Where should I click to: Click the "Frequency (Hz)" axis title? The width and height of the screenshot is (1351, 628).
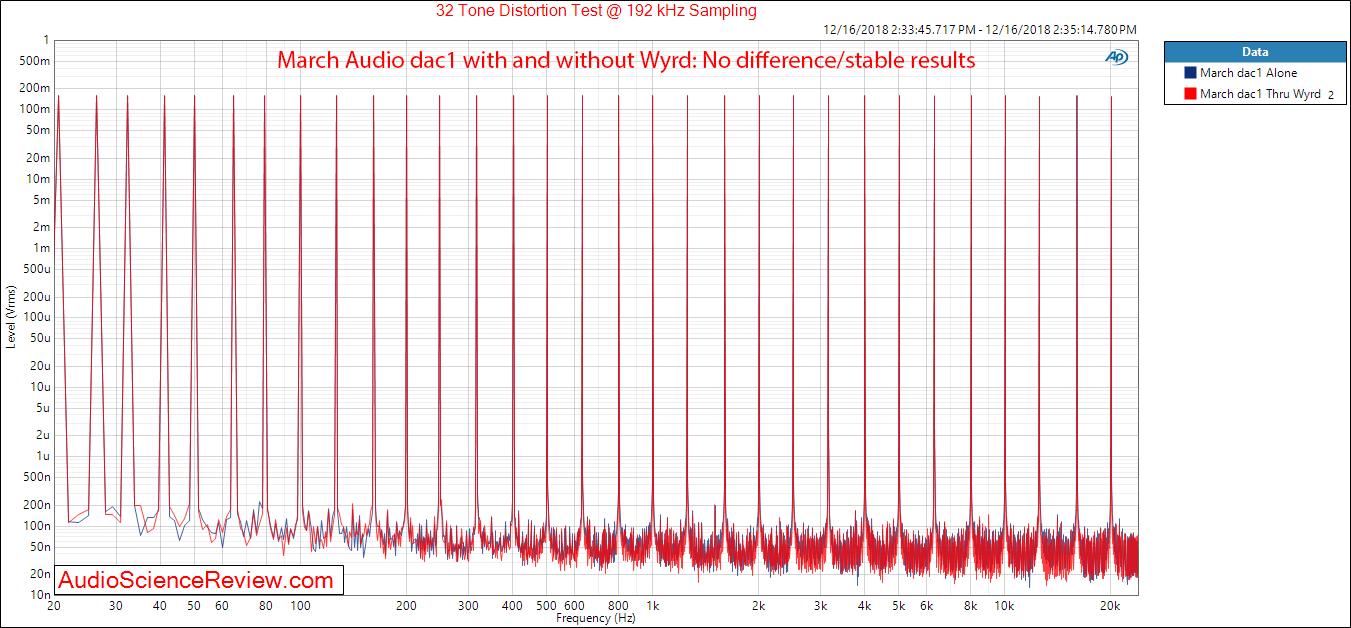596,618
